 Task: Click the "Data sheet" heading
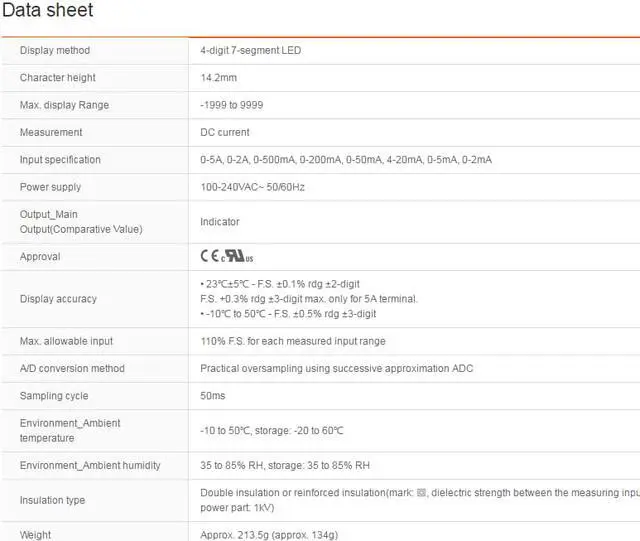(48, 11)
